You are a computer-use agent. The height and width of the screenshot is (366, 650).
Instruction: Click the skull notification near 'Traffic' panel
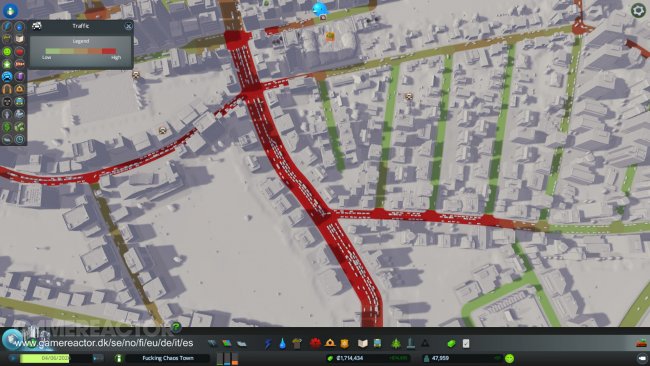point(136,75)
